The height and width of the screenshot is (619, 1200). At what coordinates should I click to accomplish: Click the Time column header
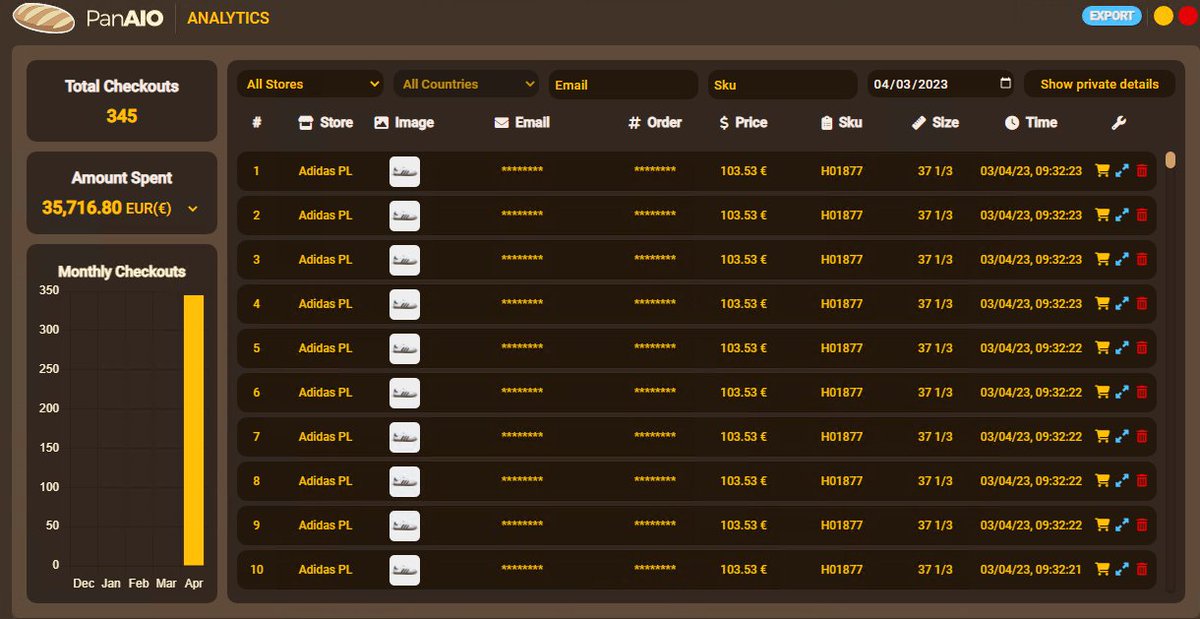coord(1031,122)
